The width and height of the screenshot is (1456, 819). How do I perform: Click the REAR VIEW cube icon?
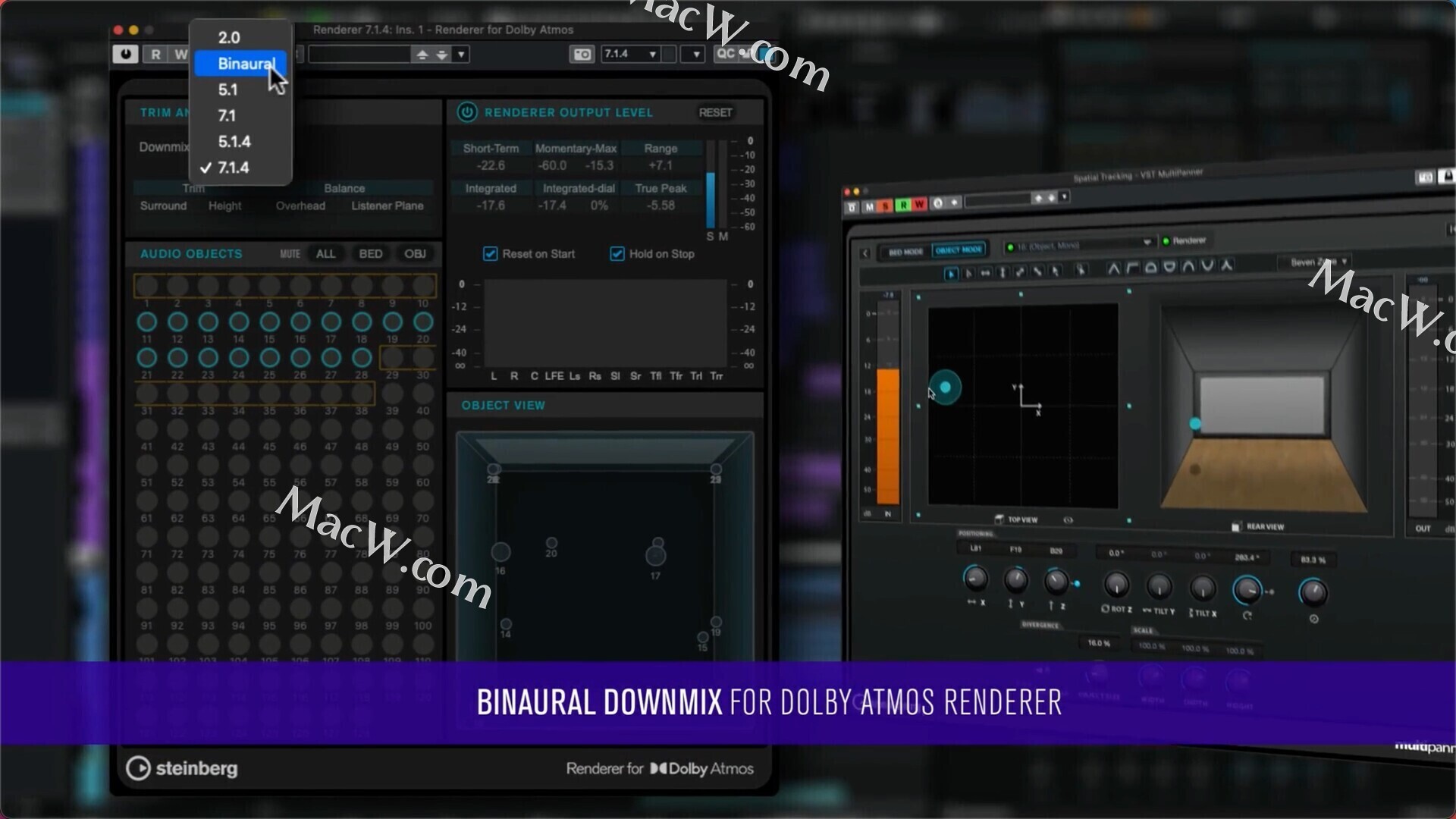click(x=1237, y=526)
